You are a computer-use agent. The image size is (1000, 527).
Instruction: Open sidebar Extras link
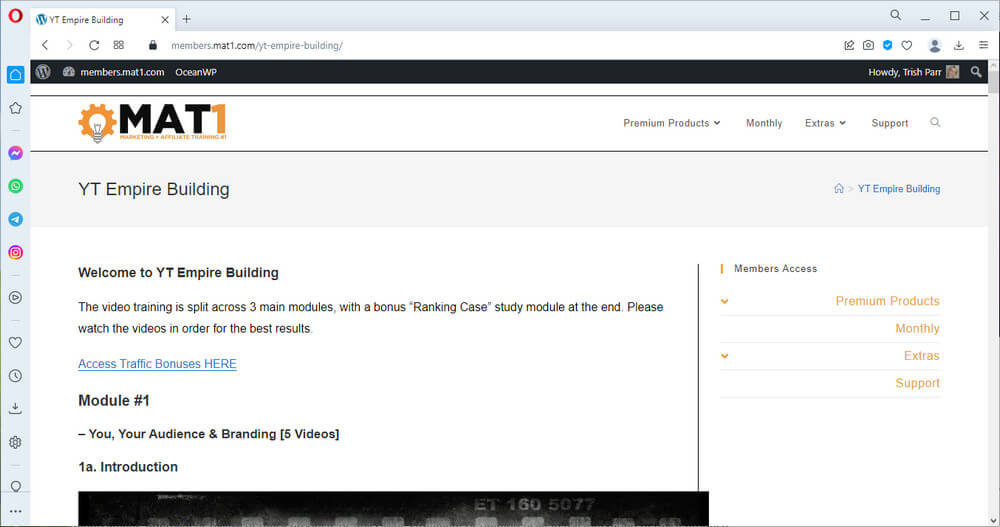pyautogui.click(x=922, y=356)
